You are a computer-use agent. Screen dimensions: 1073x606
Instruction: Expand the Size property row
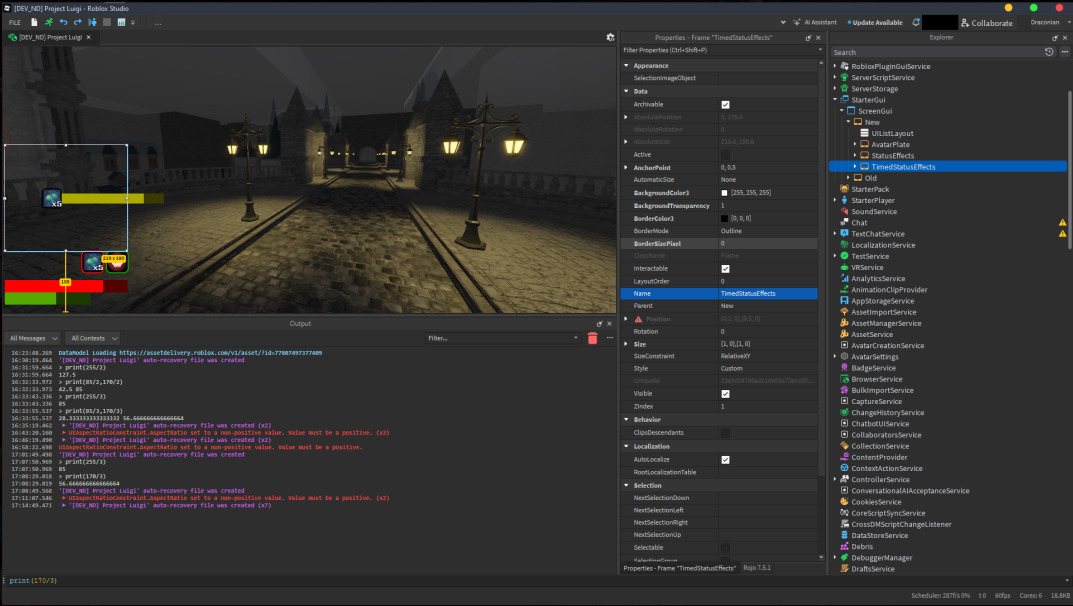click(625, 343)
